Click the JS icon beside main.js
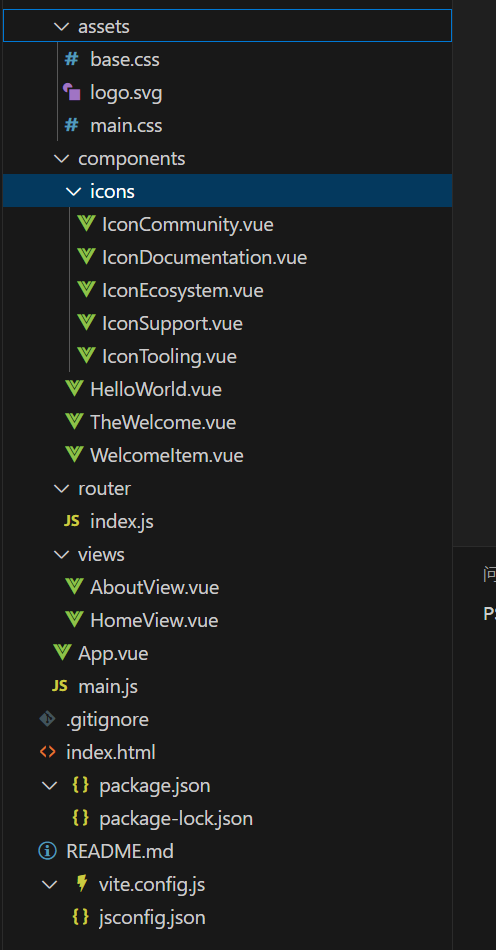This screenshot has width=496, height=950. (x=59, y=686)
